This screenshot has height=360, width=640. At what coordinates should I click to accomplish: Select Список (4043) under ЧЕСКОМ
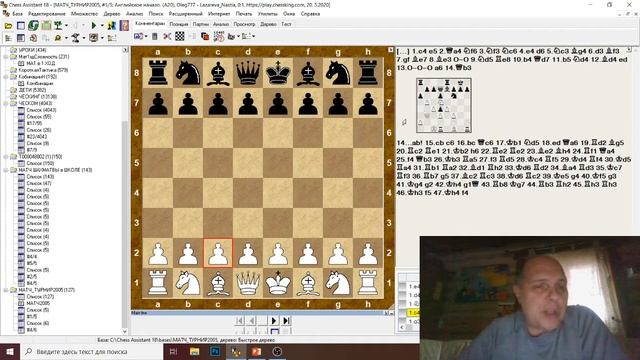[41, 110]
